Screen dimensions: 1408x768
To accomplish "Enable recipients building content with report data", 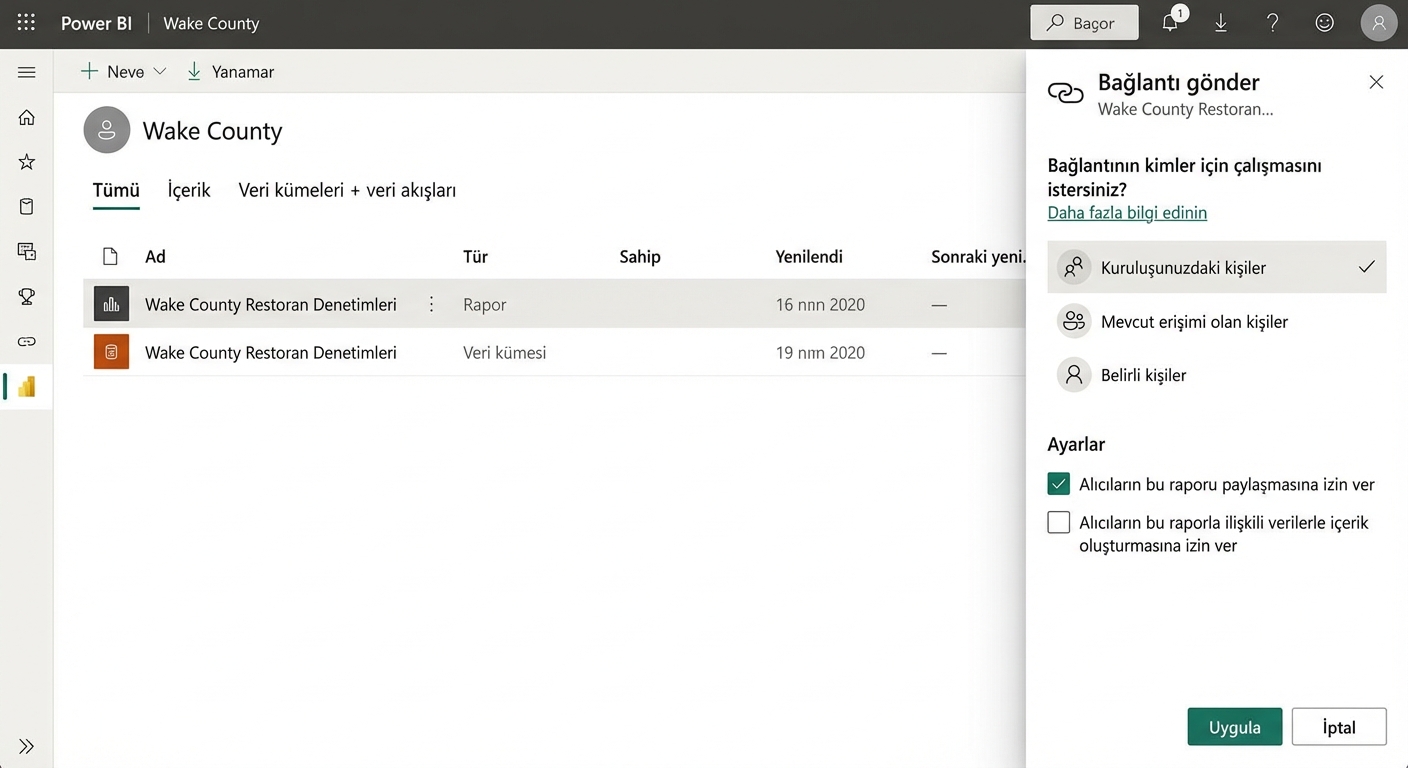I will 1058,522.
